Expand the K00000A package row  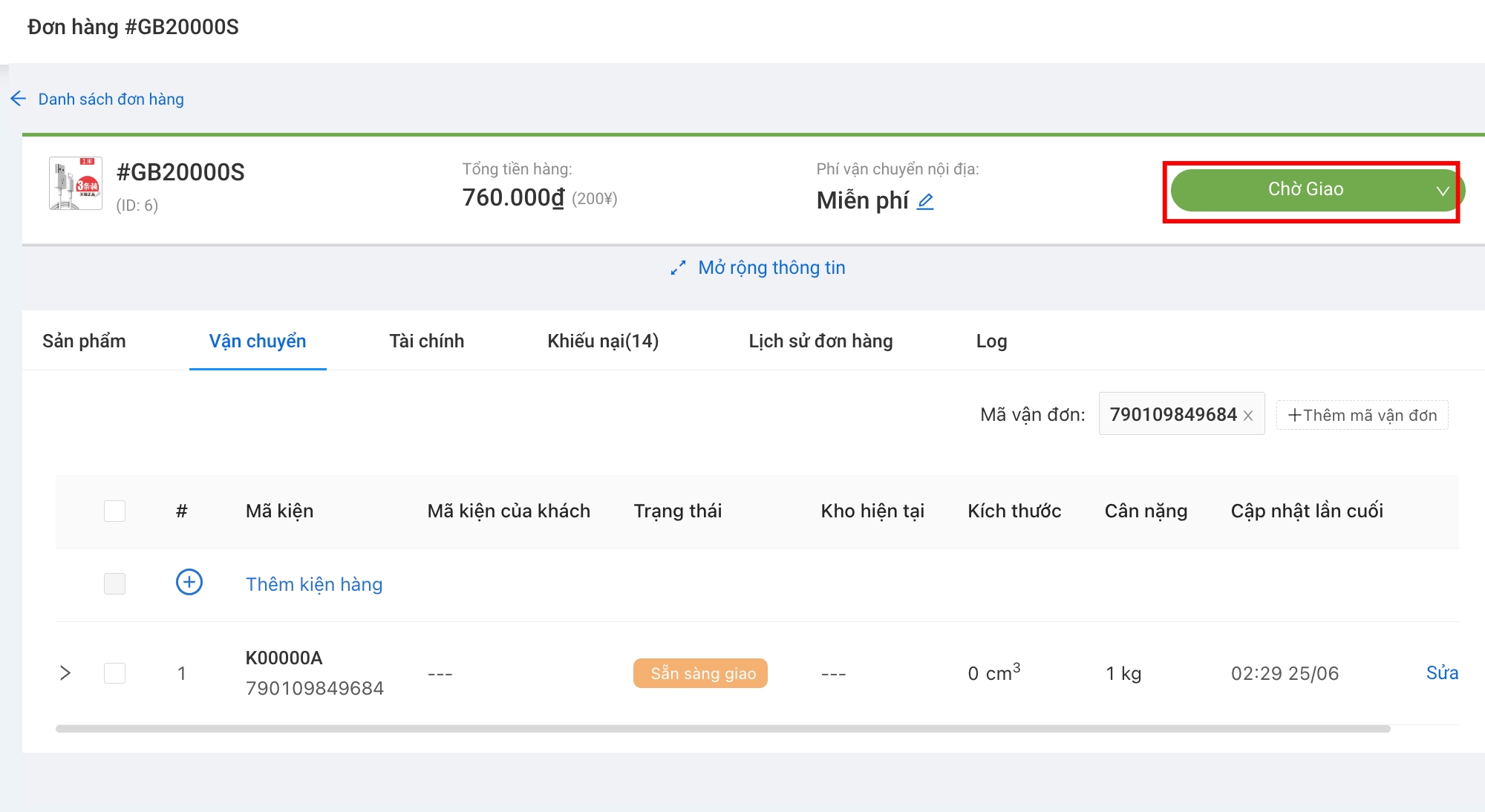(x=65, y=673)
